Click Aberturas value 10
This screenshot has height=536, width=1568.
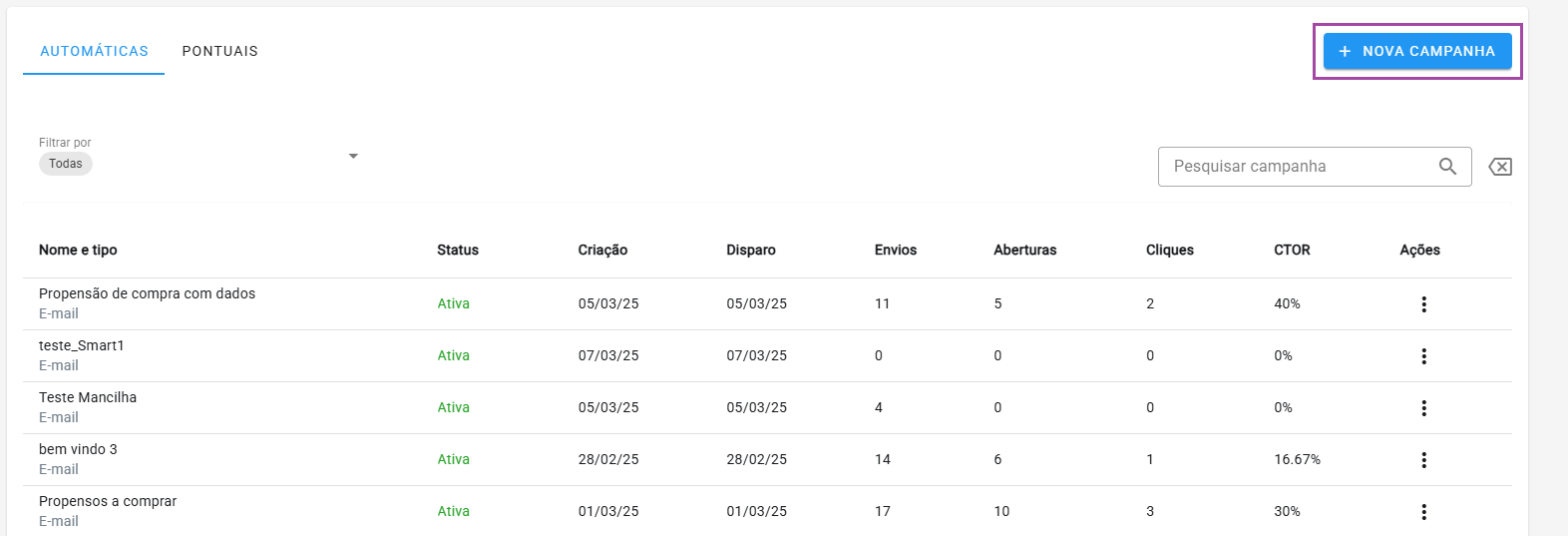1001,511
